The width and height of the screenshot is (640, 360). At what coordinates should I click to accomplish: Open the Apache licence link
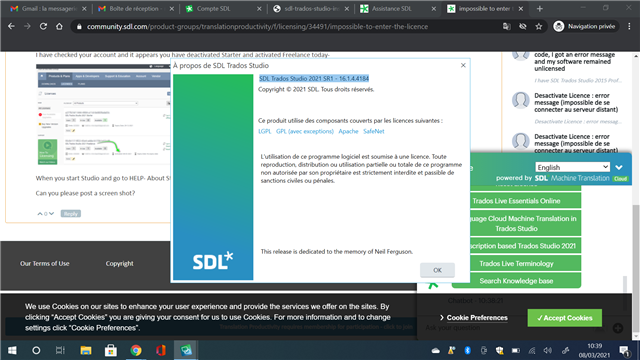(348, 131)
